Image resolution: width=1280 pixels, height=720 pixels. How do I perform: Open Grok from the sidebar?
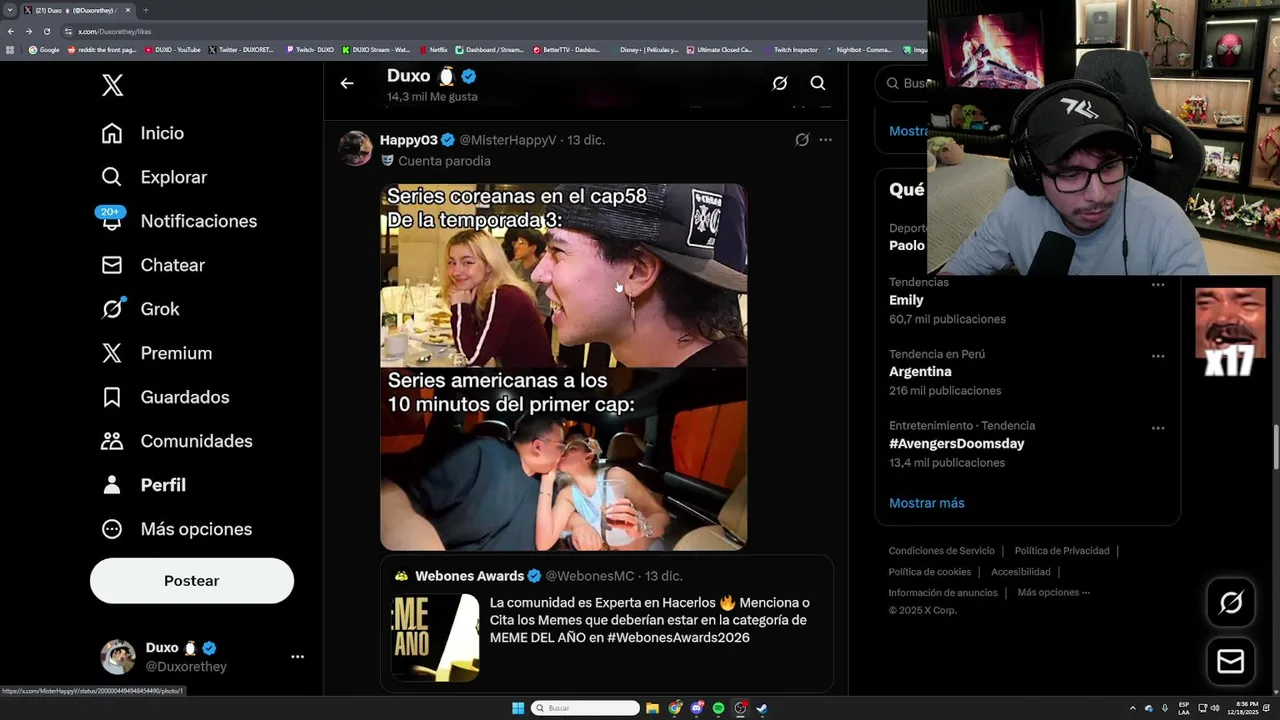tap(141, 309)
